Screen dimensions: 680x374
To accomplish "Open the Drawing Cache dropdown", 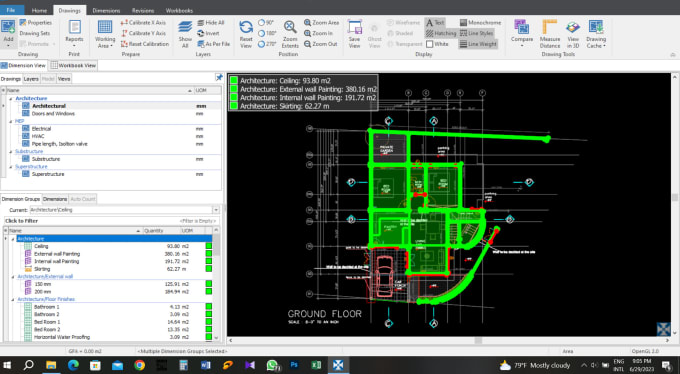I will coord(596,33).
